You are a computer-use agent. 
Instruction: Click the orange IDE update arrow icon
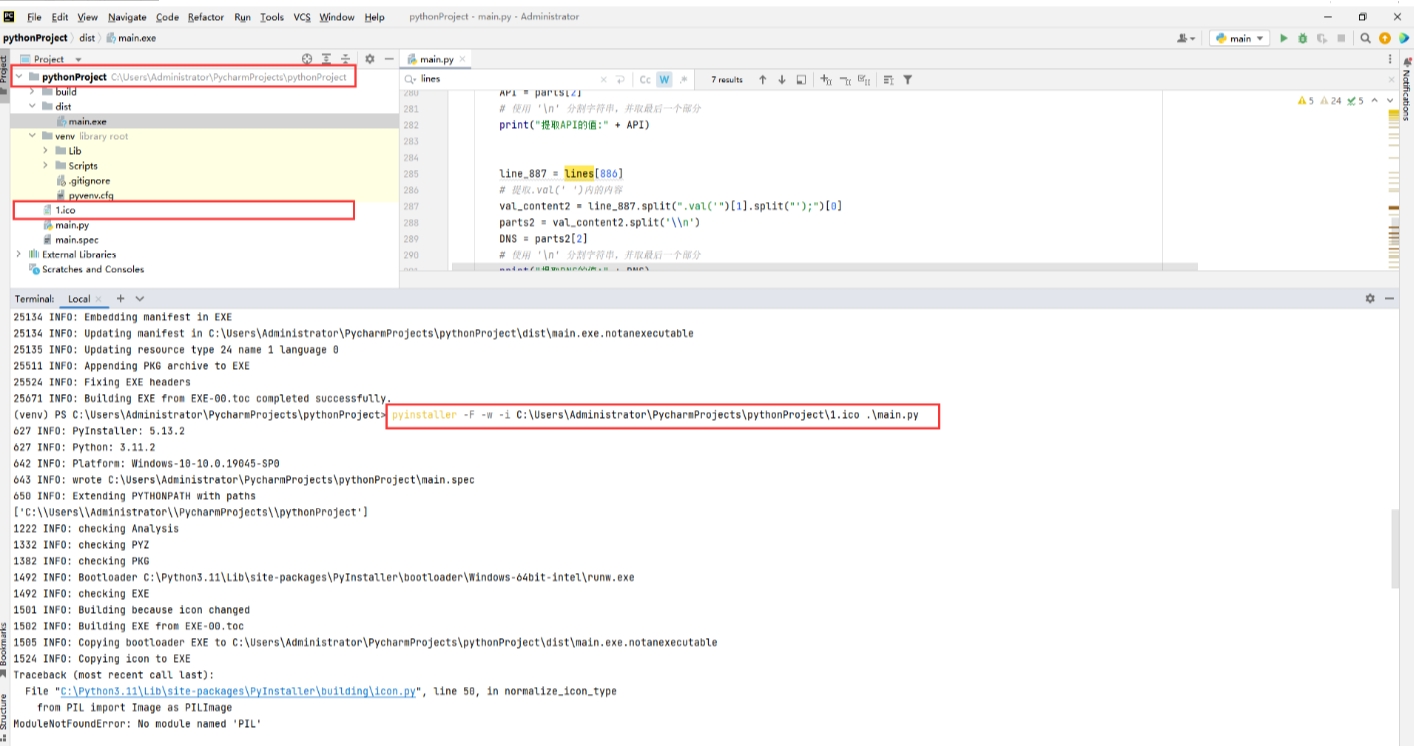point(1384,38)
